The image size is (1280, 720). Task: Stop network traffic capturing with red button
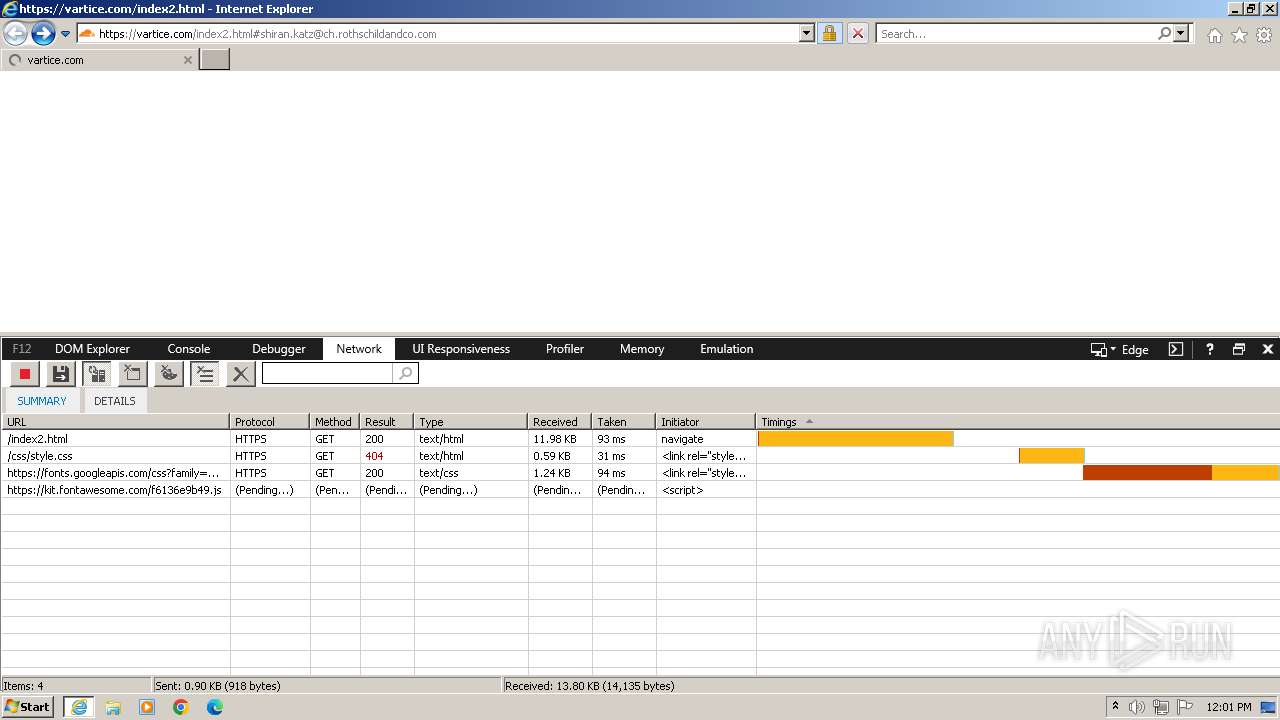(x=25, y=374)
